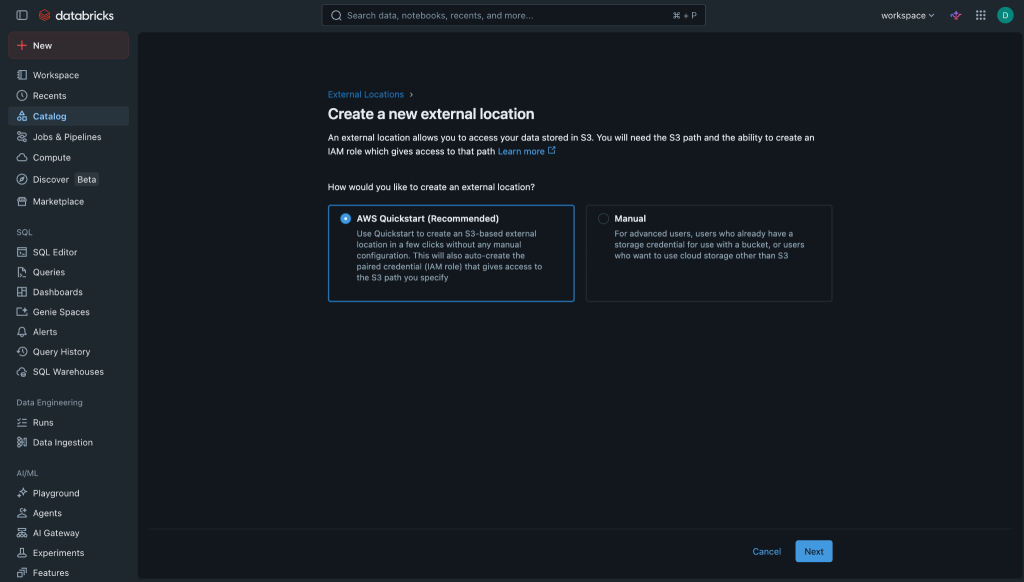Click the Next button
The height and width of the screenshot is (582, 1024).
click(x=814, y=551)
